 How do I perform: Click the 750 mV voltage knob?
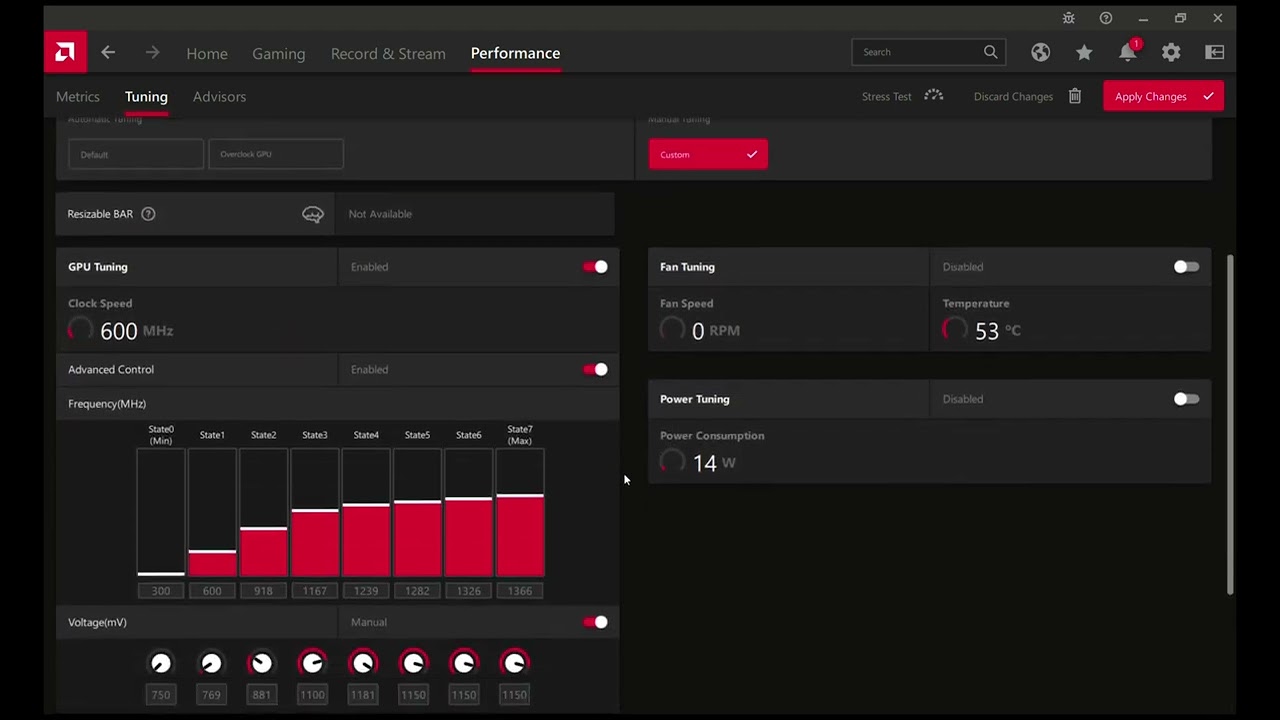(160, 663)
